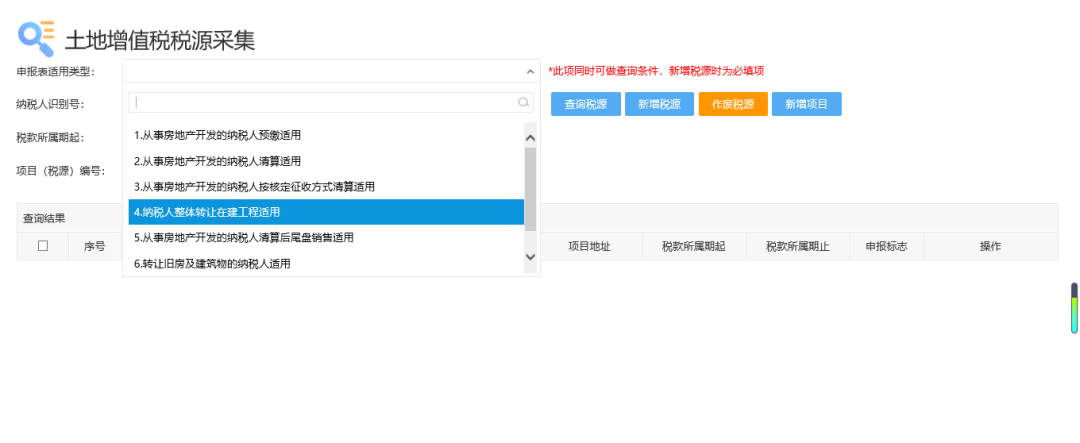
Task: Tick the select-all checkbox in results header
Action: click(43, 246)
